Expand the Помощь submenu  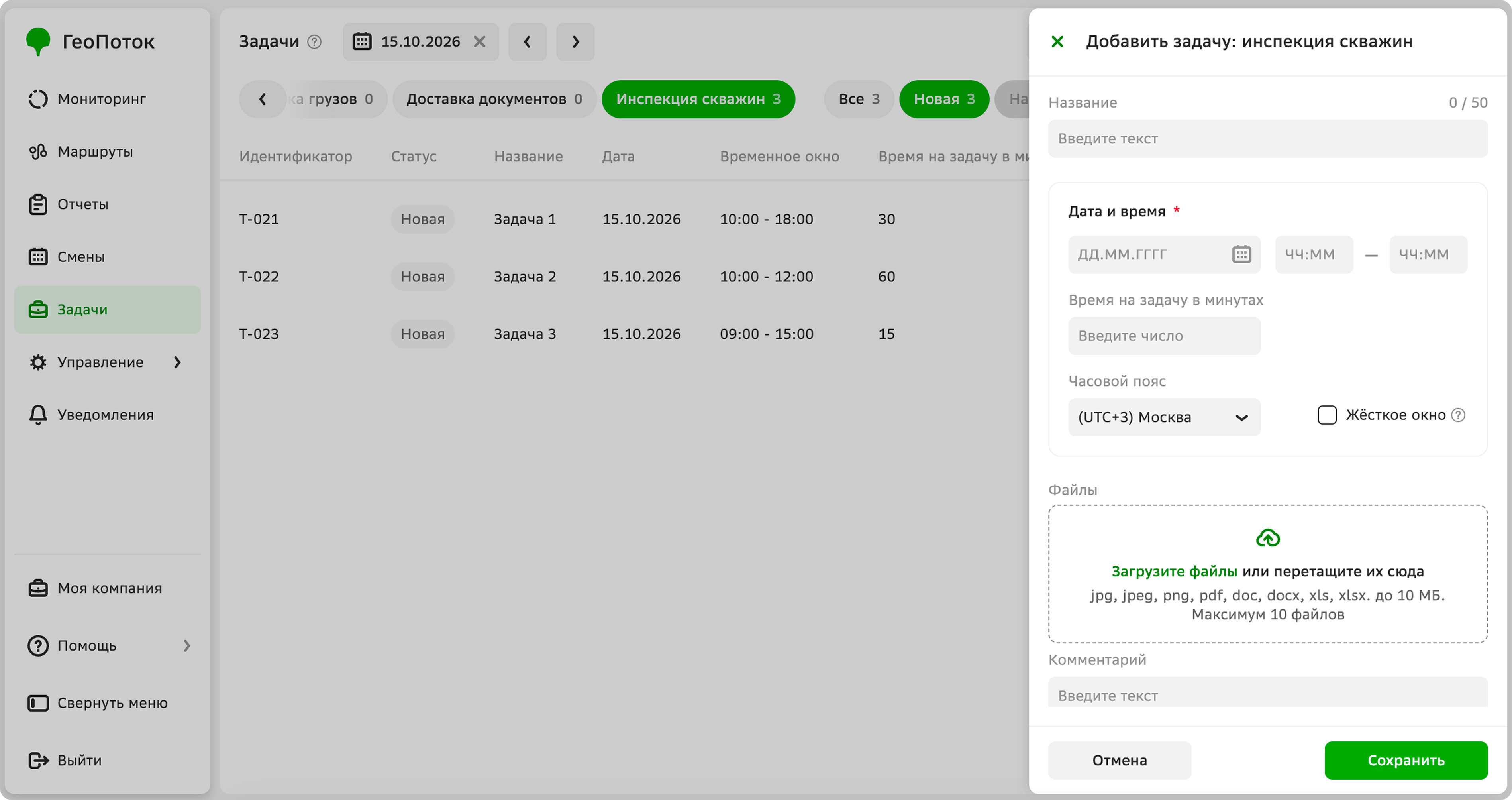tap(186, 645)
